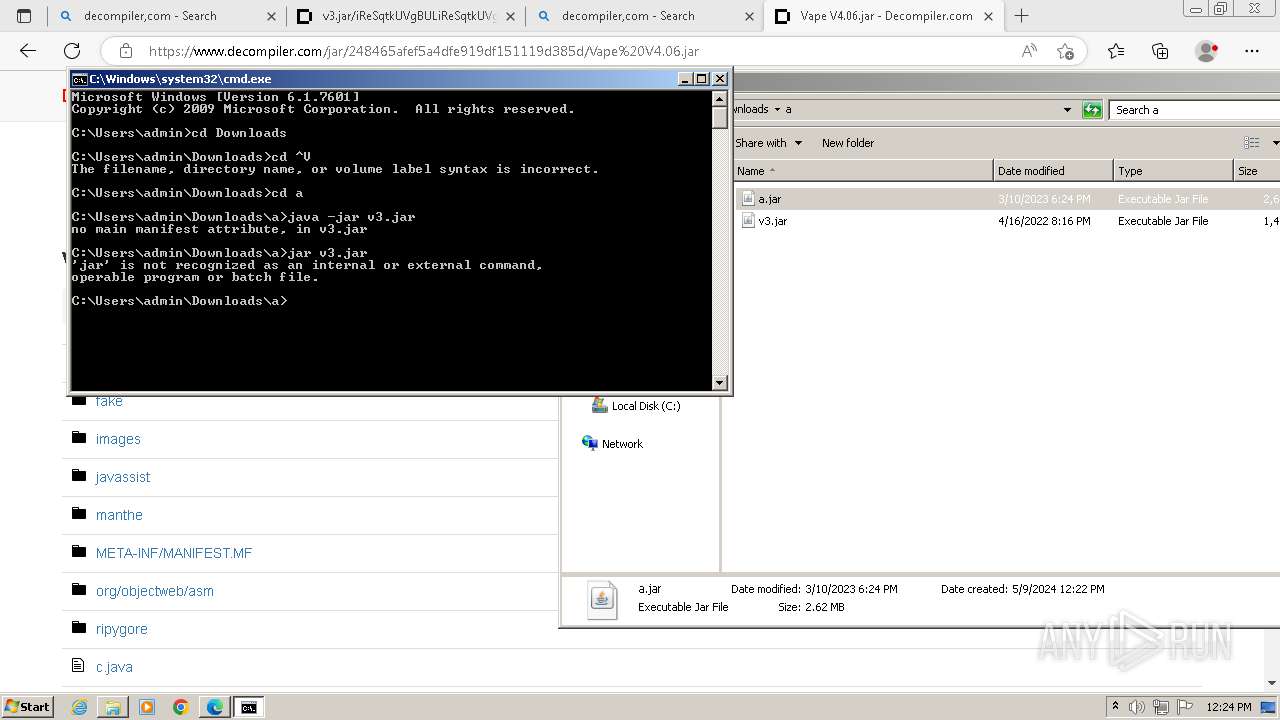Select Local Disk (C:) in navigation
1280x720 pixels.
(x=636, y=406)
